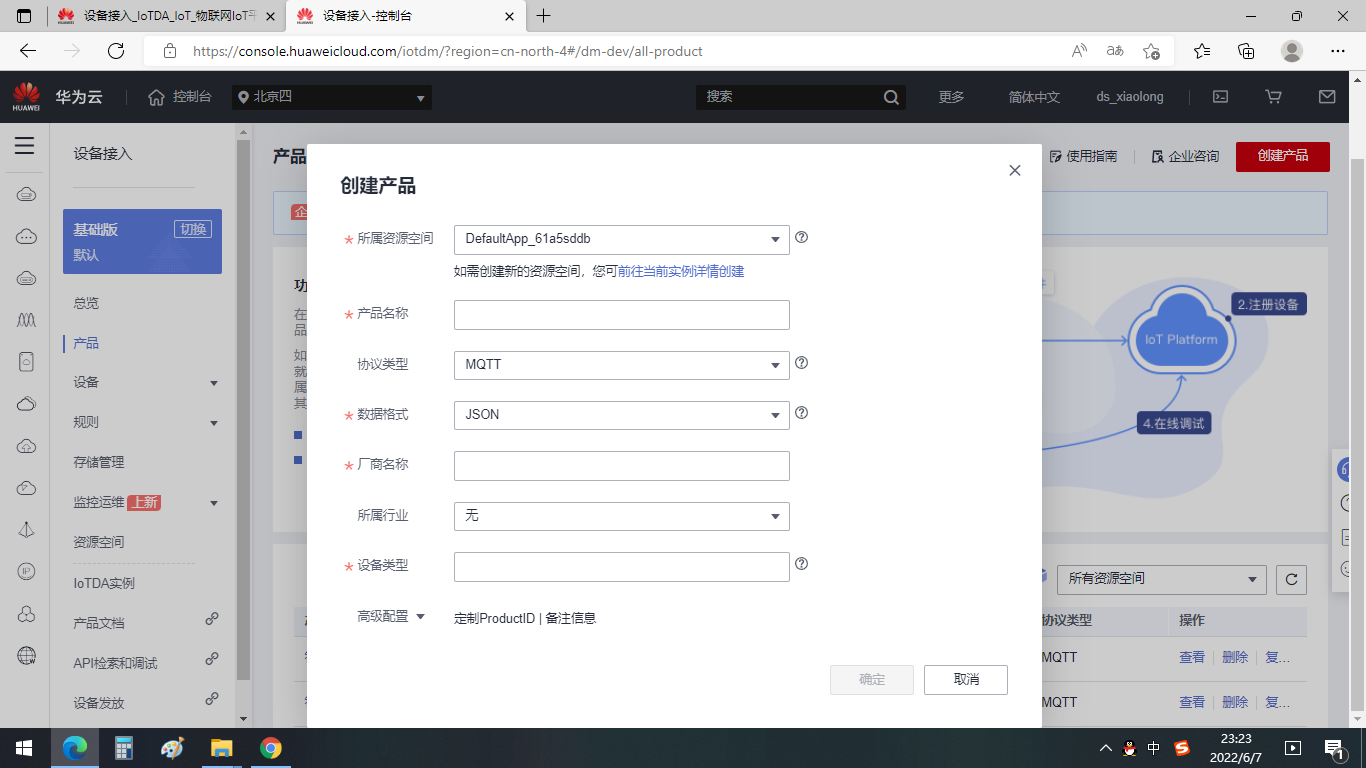Image resolution: width=1366 pixels, height=768 pixels.
Task: Click the read aloud icon in the address bar
Action: point(1079,51)
